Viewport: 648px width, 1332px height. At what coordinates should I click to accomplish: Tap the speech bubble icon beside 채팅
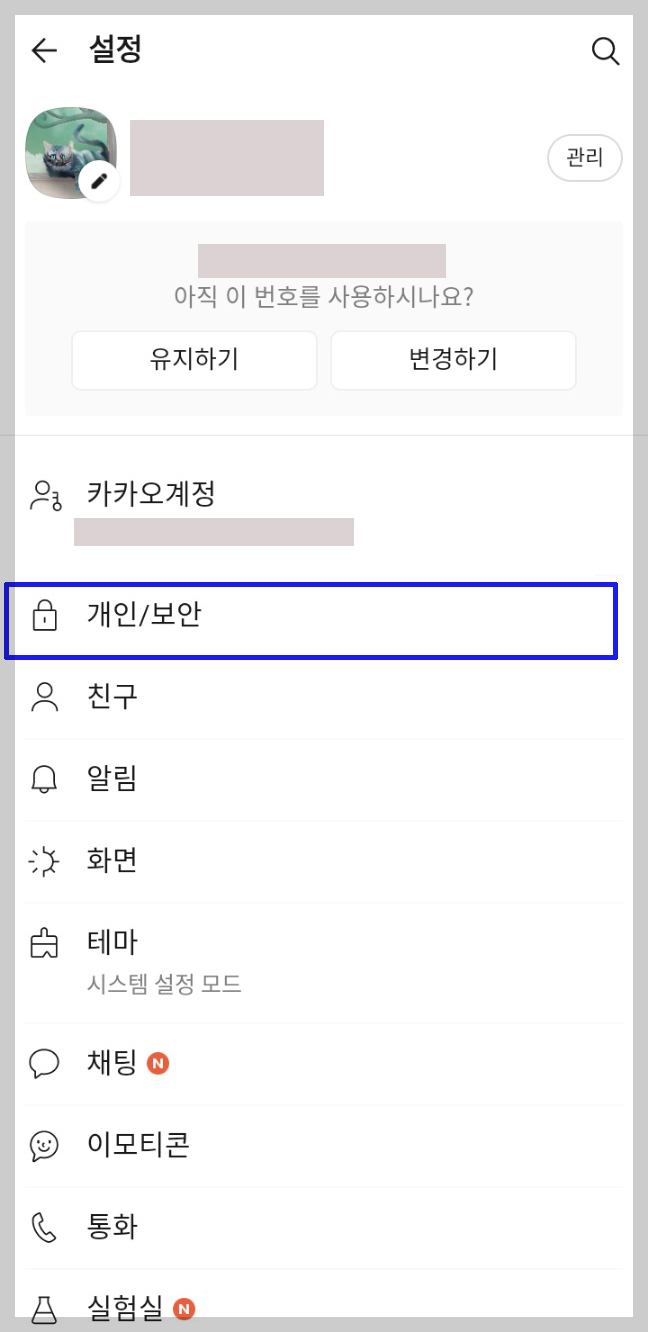44,1064
